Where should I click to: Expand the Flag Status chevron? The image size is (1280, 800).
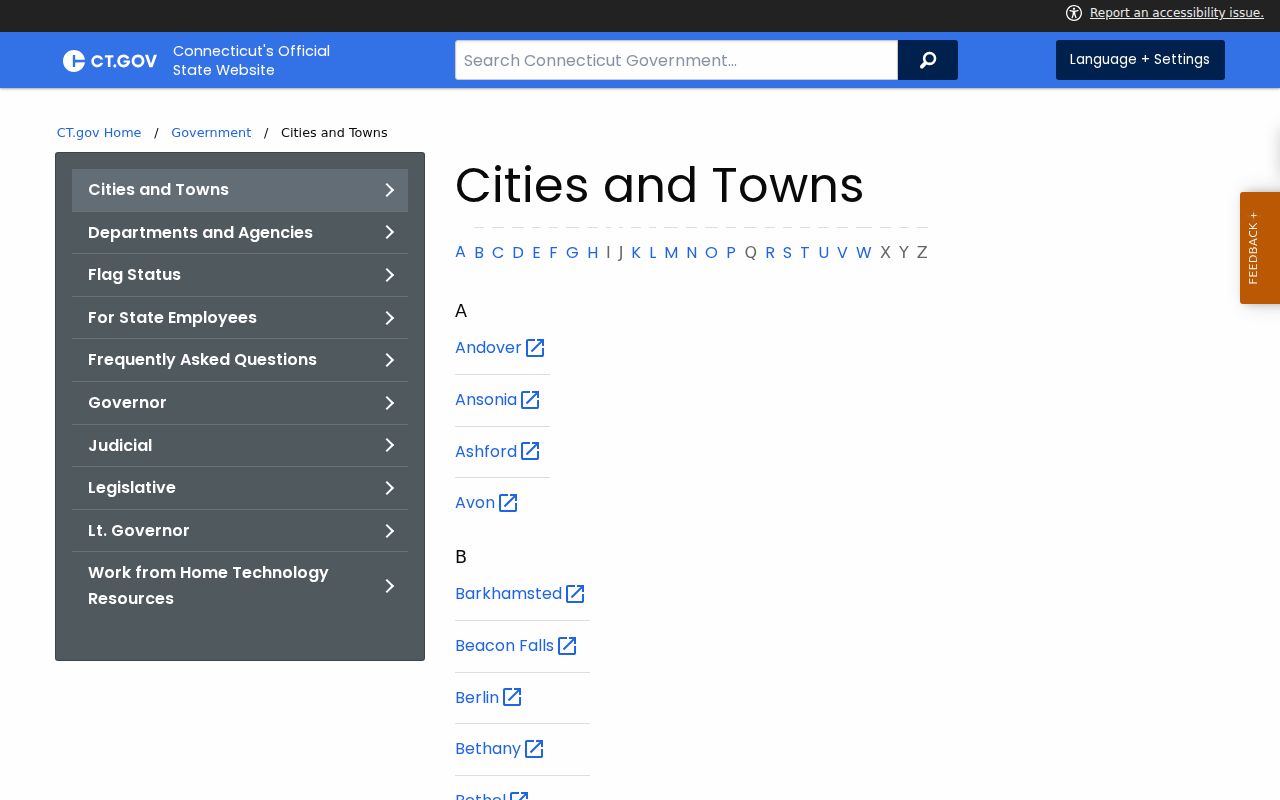(x=390, y=275)
